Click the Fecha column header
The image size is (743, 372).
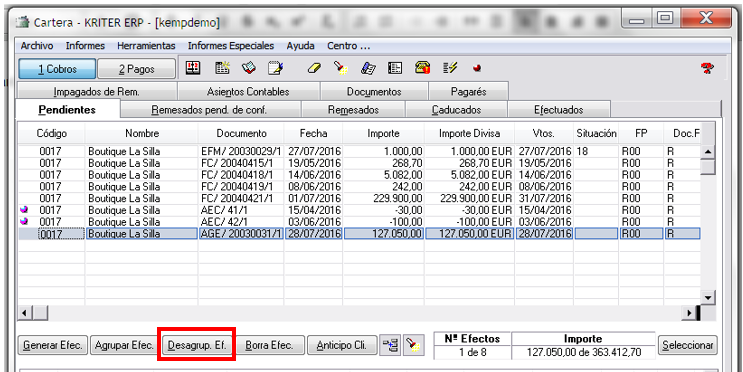pos(314,134)
